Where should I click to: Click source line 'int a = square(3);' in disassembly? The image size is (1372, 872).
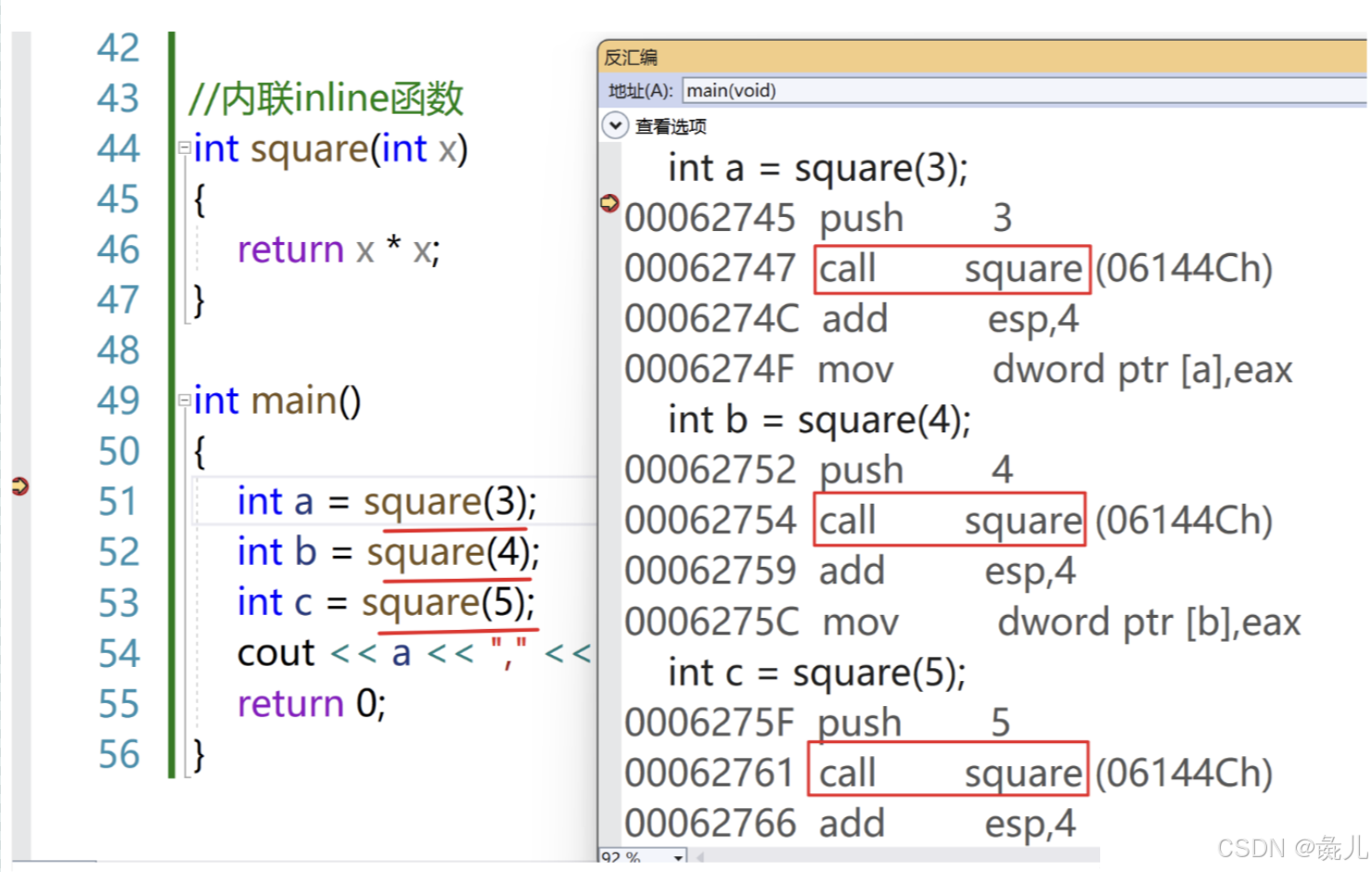pyautogui.click(x=817, y=169)
